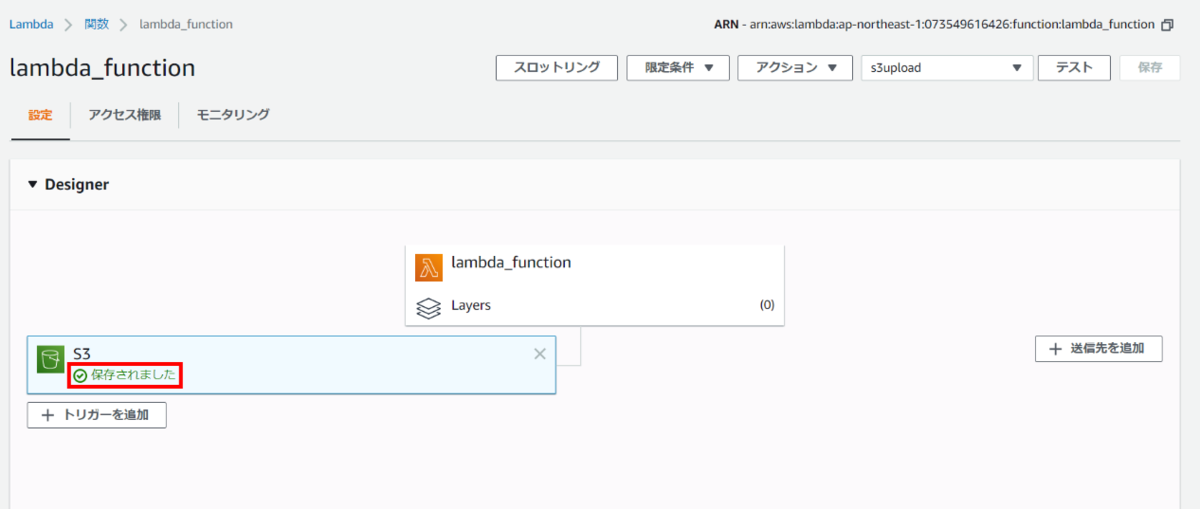Click the テスト button
This screenshot has width=1200, height=509.
tap(1075, 68)
